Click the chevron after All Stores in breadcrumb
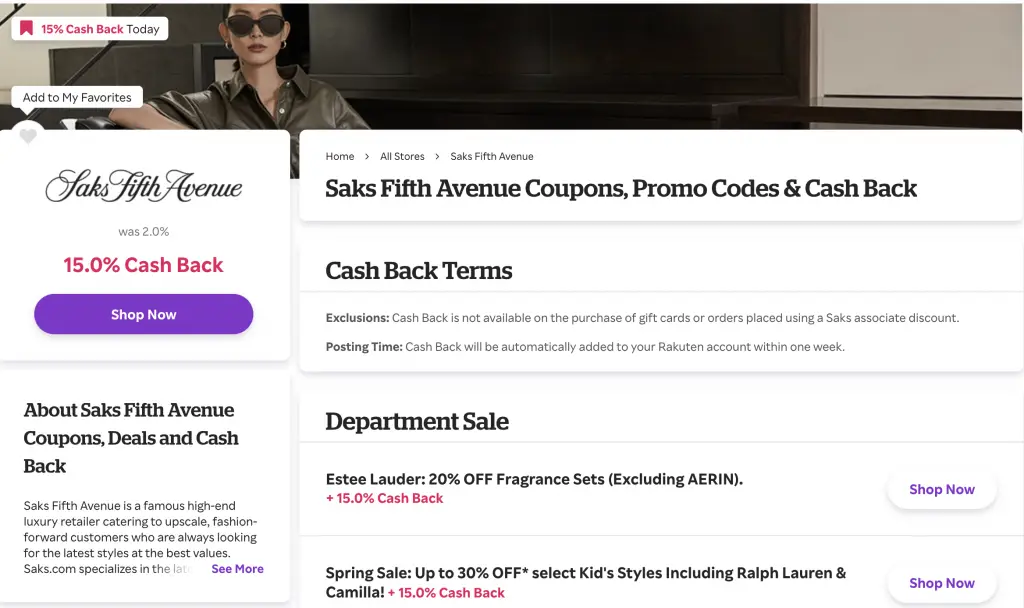 tap(437, 157)
